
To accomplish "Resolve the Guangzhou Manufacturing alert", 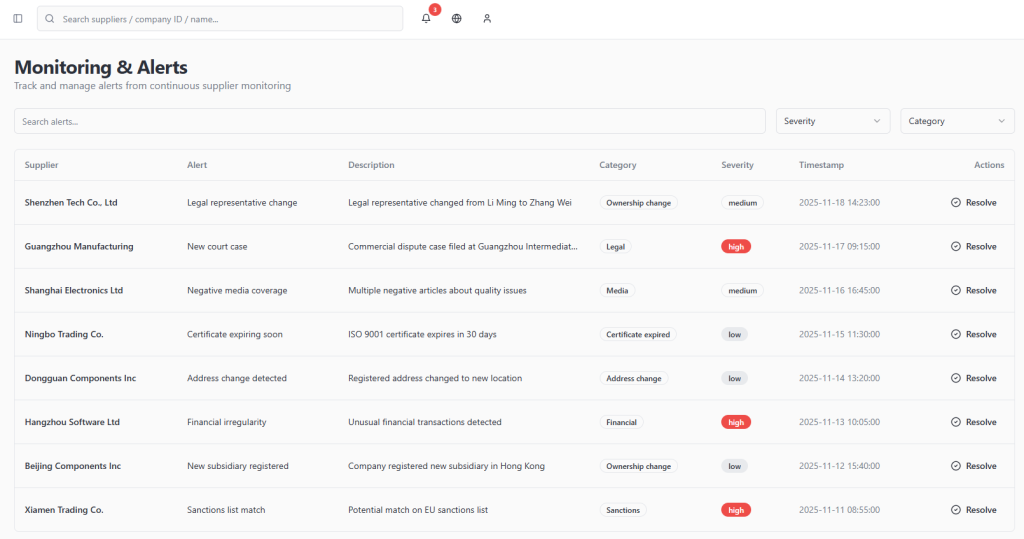I will [974, 246].
